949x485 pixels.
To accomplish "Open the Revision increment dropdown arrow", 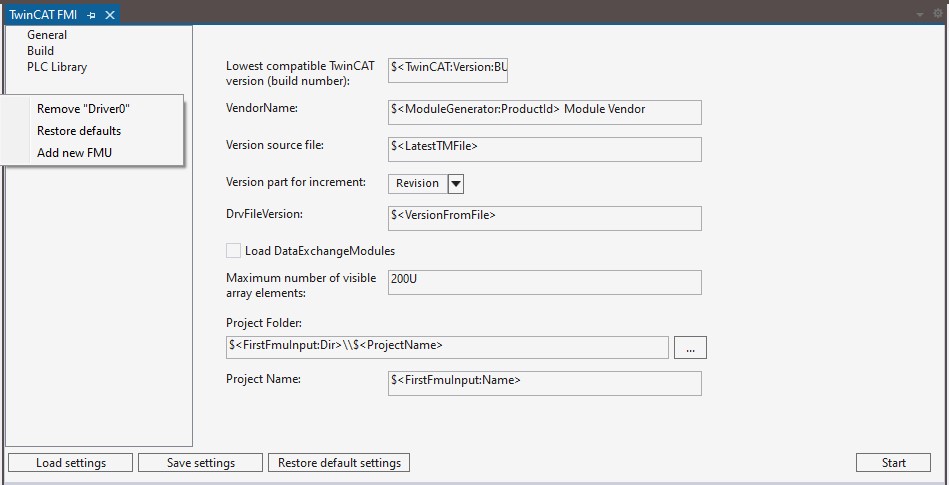I will [x=456, y=183].
